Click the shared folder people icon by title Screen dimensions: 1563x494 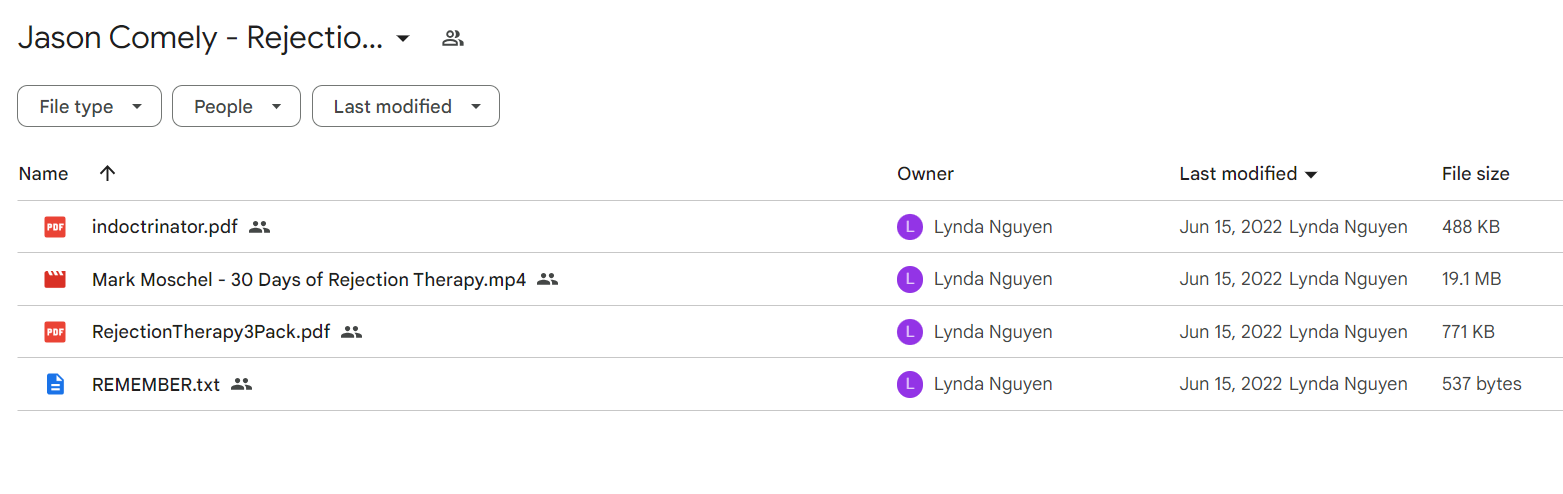[453, 39]
